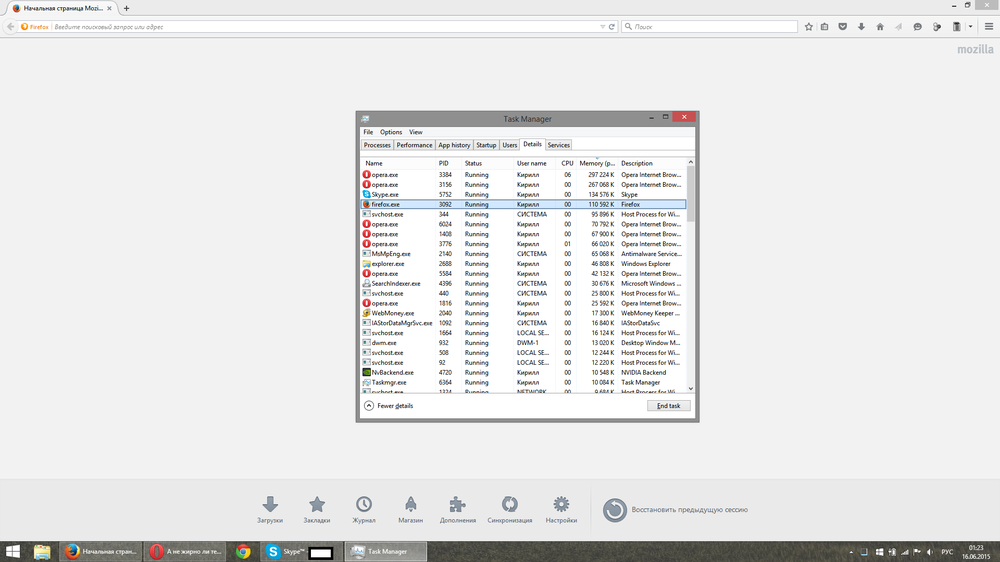Open the Hello chat smiley icon
The image size is (1000, 562).
pos(917,27)
